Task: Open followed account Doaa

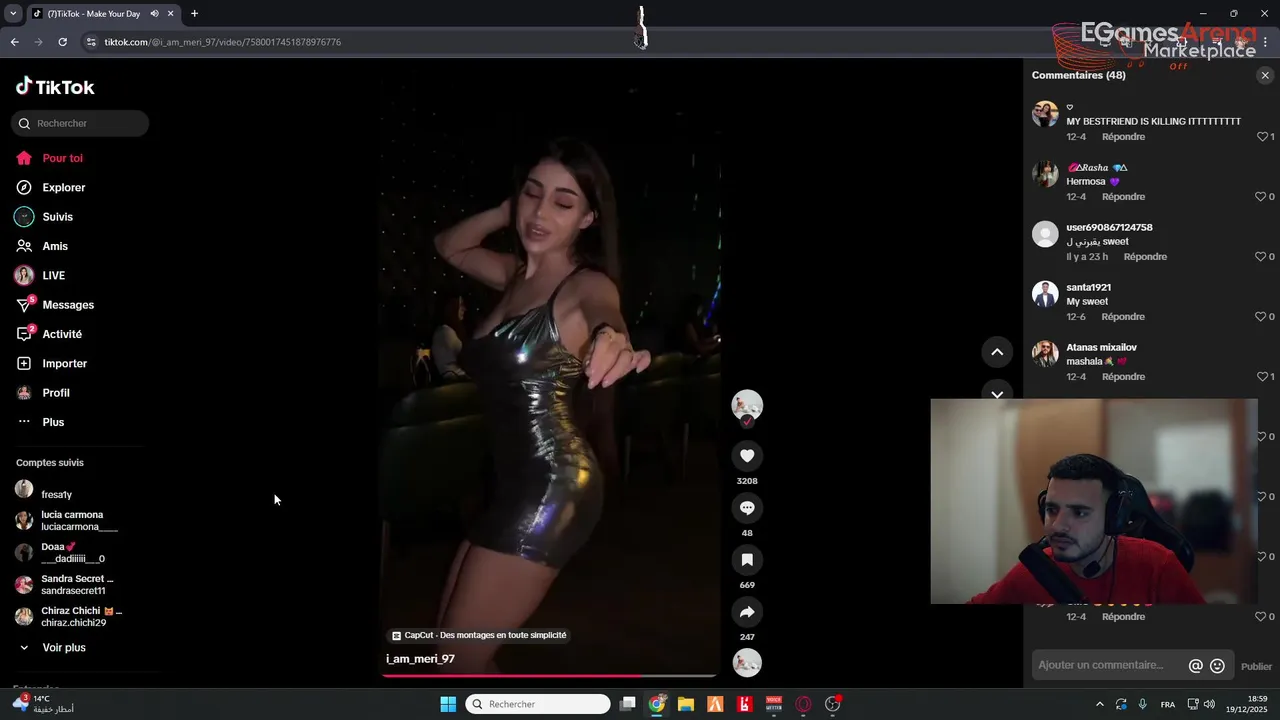Action: 62,552
